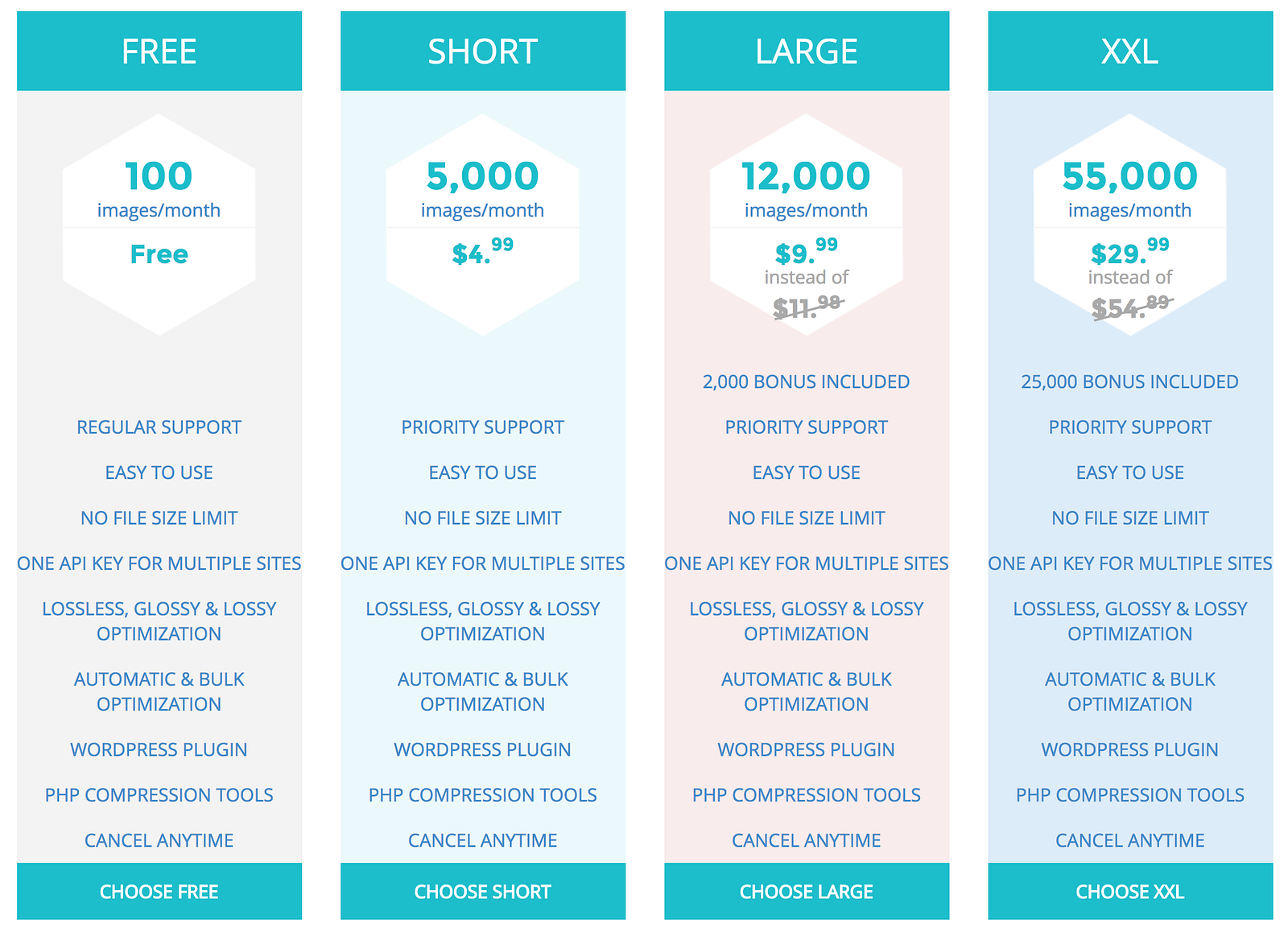Select the 12,000 images/month hexagon badge
1288x932 pixels.
point(807,225)
